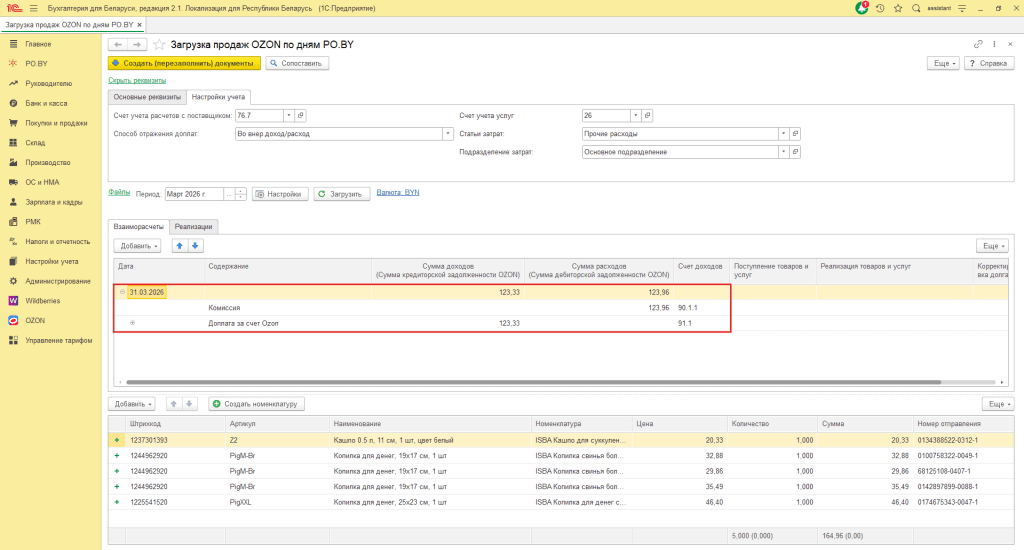Open Администрирование section
The image size is (1024, 550).
point(57,281)
